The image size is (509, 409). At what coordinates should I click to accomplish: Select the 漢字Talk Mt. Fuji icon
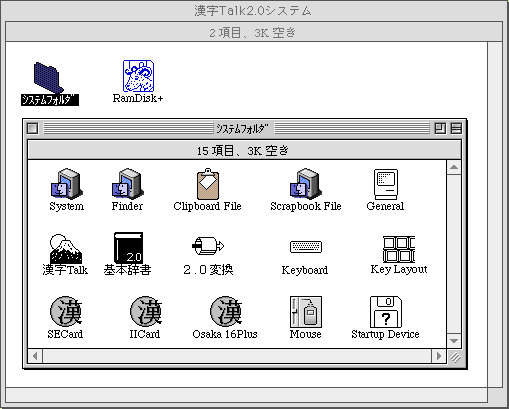(66, 248)
